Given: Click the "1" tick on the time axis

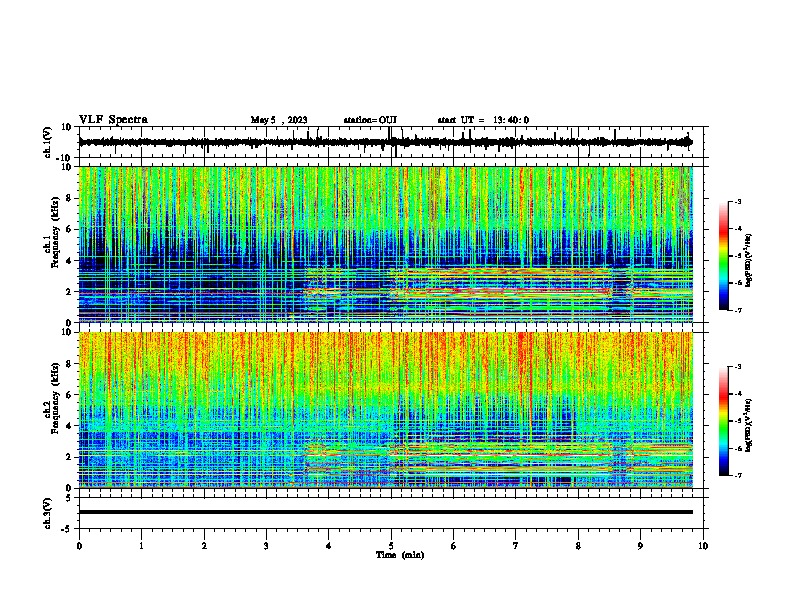Looking at the screenshot, I should tap(141, 546).
